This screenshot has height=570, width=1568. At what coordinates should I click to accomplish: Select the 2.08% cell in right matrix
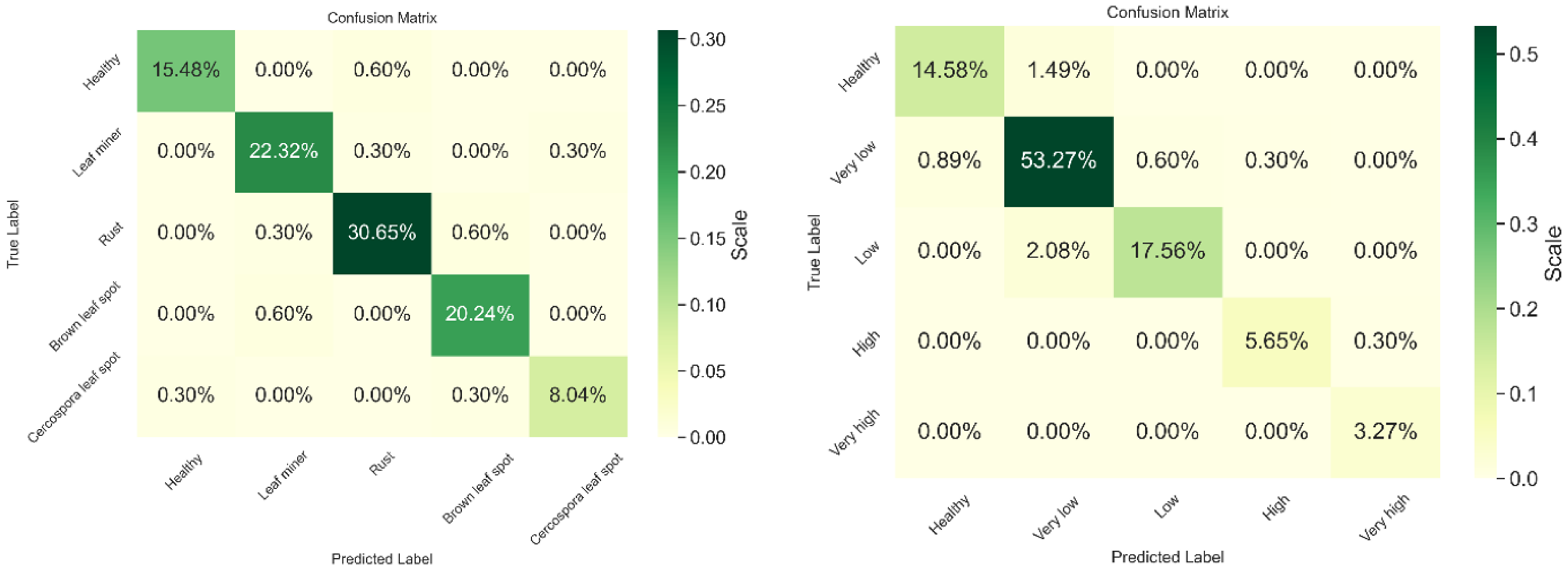[x=1058, y=251]
